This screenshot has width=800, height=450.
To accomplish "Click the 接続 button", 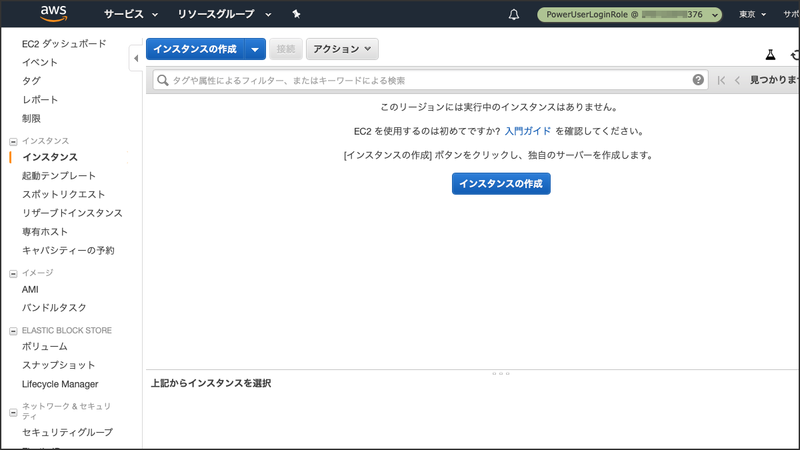I will click(x=286, y=49).
